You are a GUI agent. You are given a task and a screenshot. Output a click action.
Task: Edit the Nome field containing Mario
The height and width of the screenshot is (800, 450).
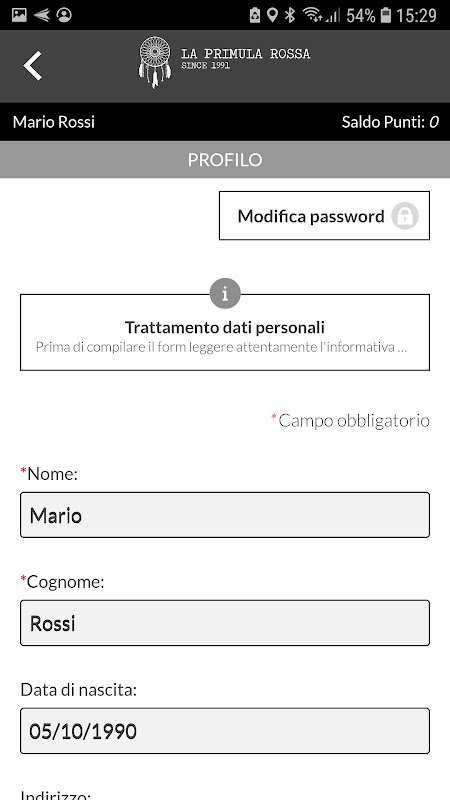click(x=225, y=515)
